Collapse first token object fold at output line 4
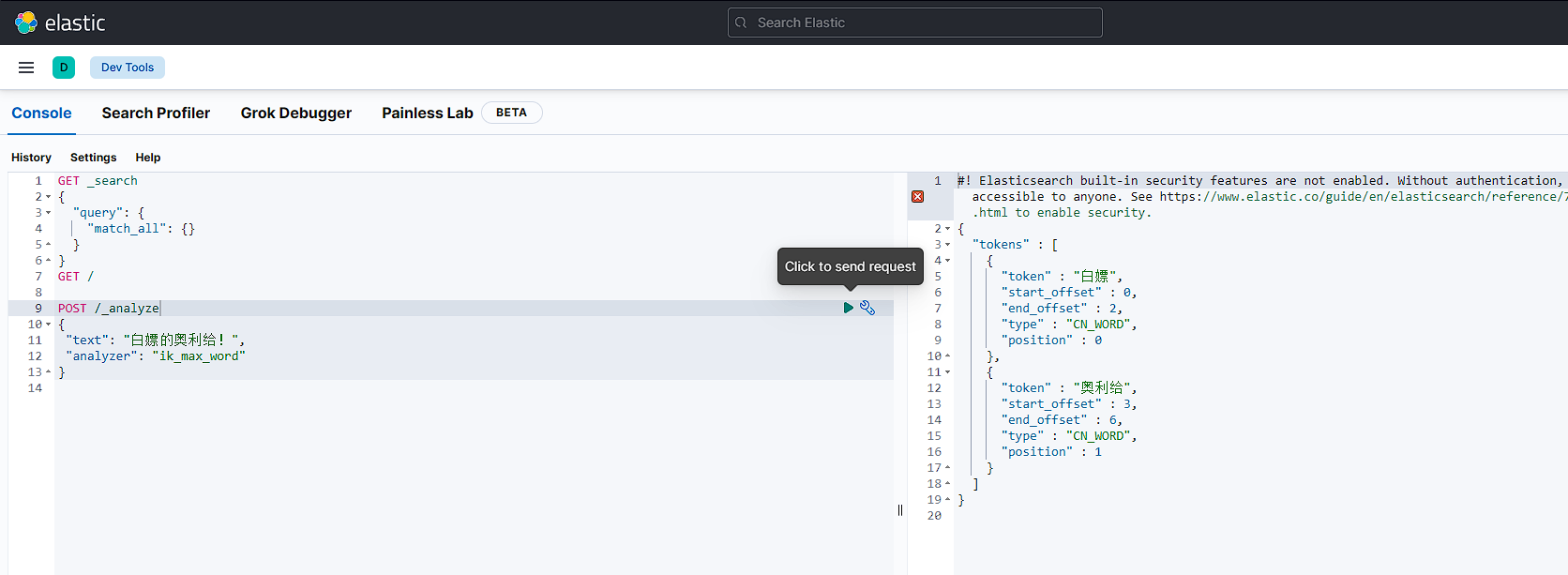The width and height of the screenshot is (1568, 575). point(948,261)
